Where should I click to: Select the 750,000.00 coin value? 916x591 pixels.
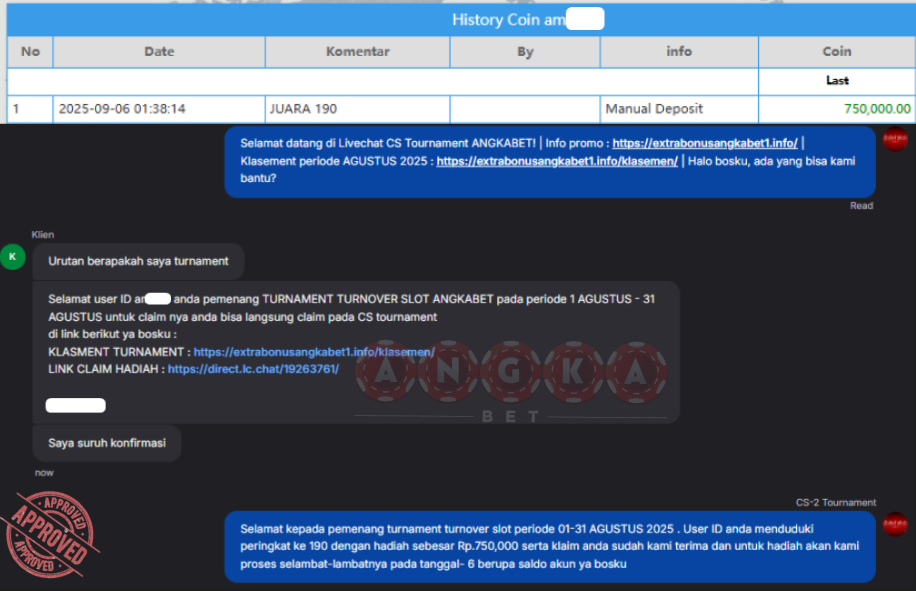click(x=877, y=109)
